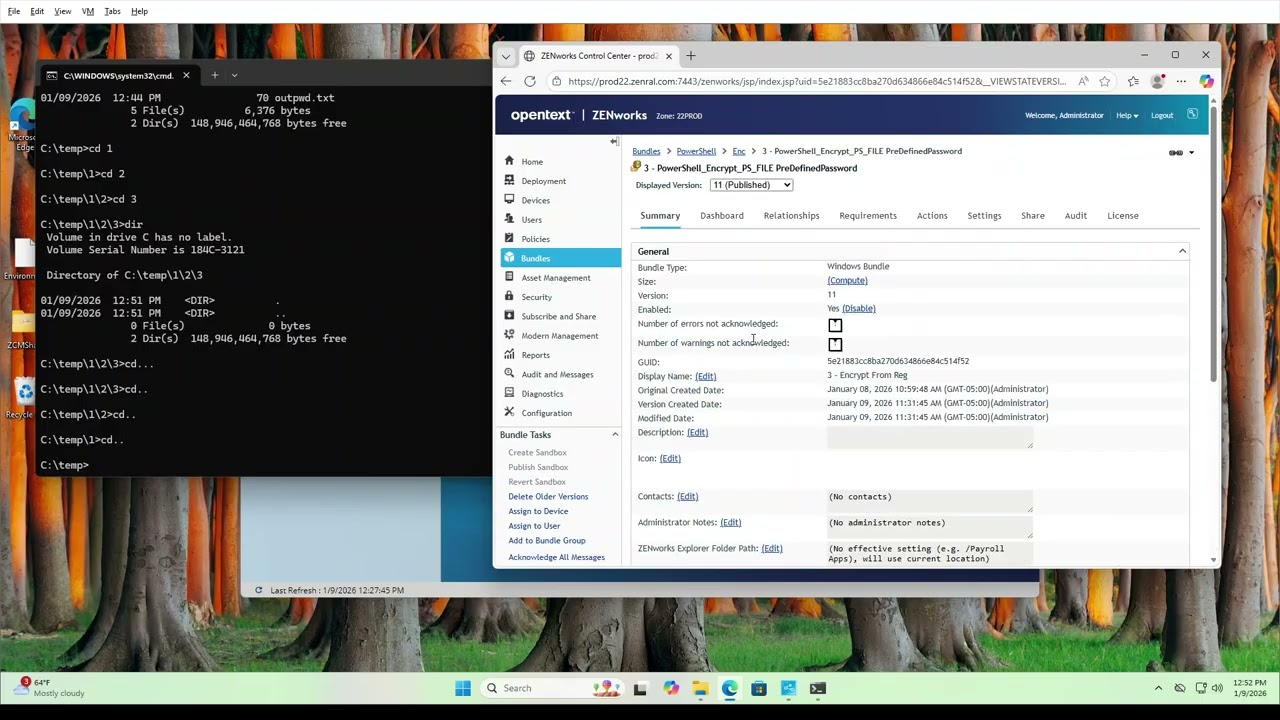Add this page to browser favorites
The image size is (1280, 720).
tap(1104, 82)
